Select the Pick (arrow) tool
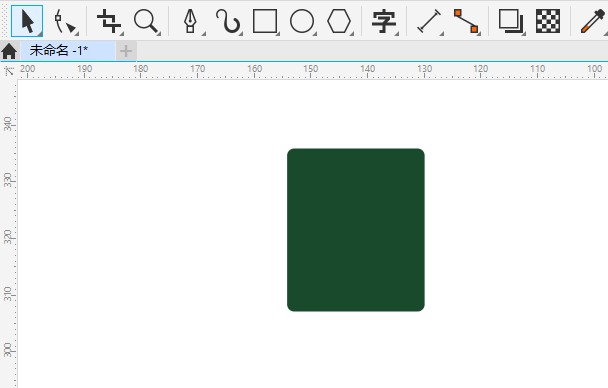This screenshot has width=608, height=388. click(27, 21)
